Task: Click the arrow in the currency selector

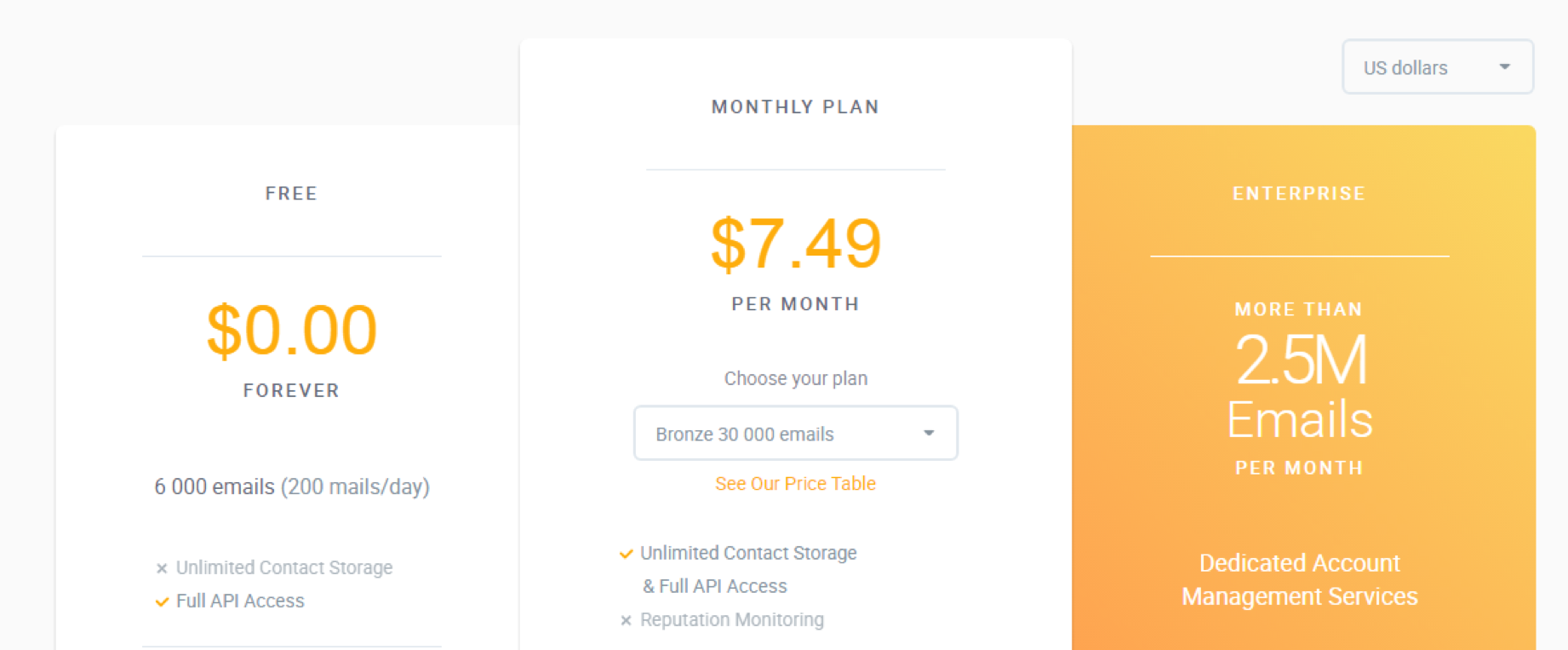Action: pyautogui.click(x=1504, y=67)
